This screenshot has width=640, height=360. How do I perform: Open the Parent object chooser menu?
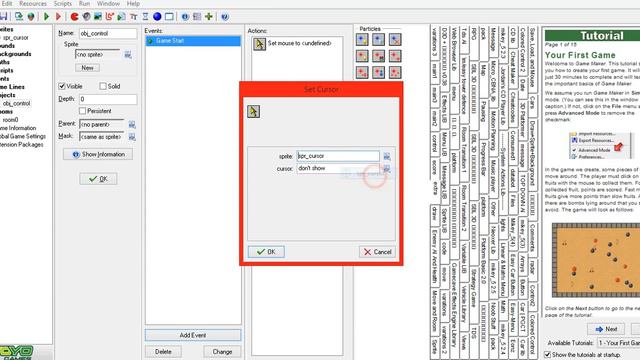pos(132,124)
